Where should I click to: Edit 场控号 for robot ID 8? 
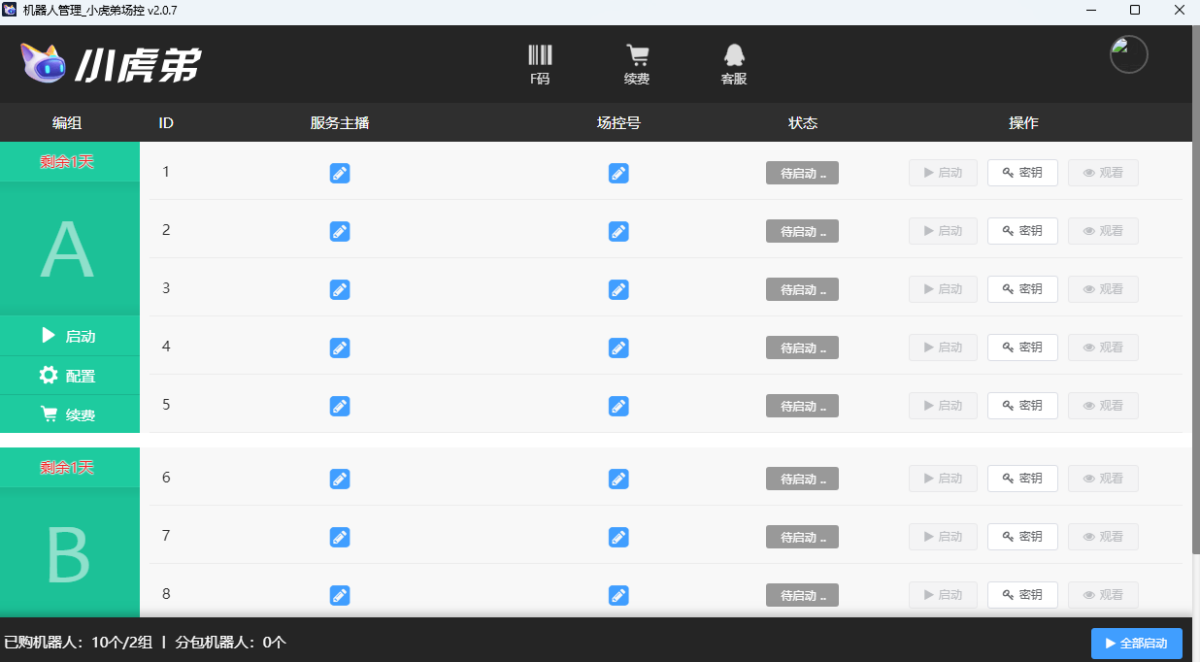pyautogui.click(x=619, y=596)
